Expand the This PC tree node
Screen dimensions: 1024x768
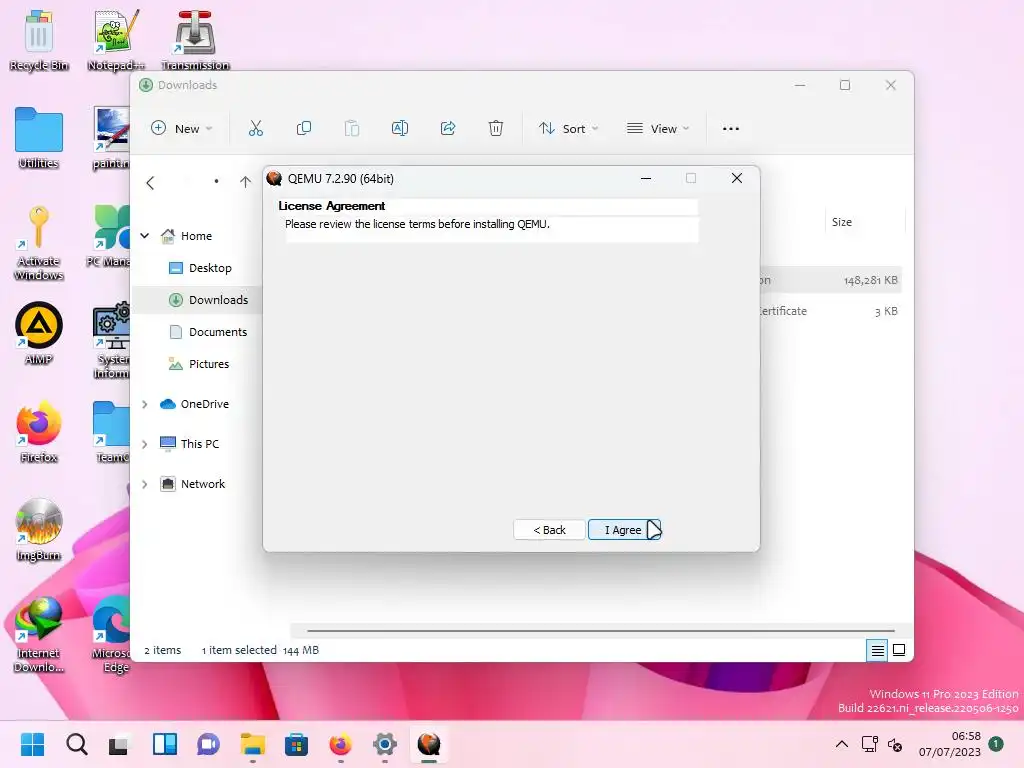pyautogui.click(x=145, y=444)
